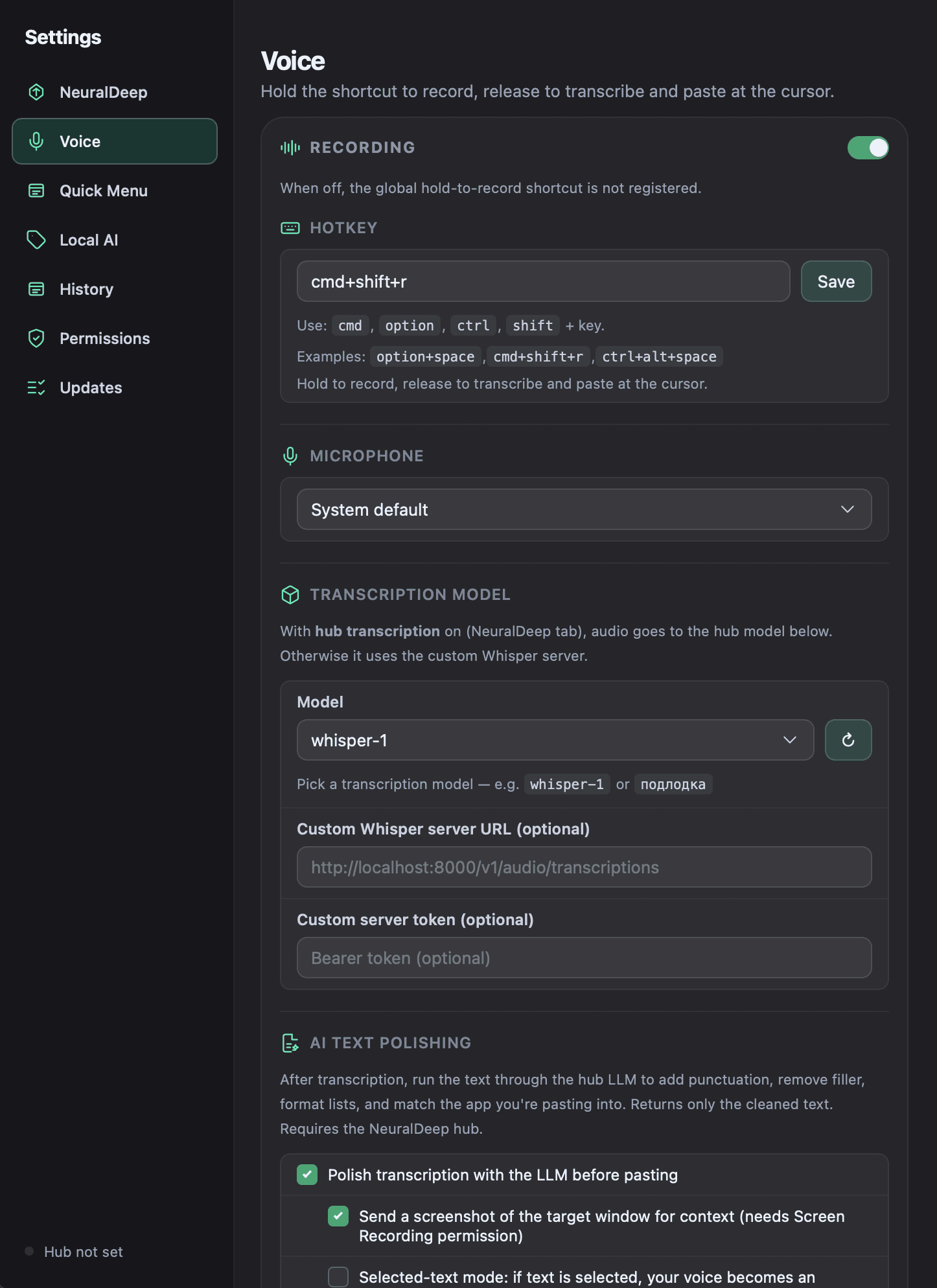Uncheck Send a screenshot for context

338,1216
